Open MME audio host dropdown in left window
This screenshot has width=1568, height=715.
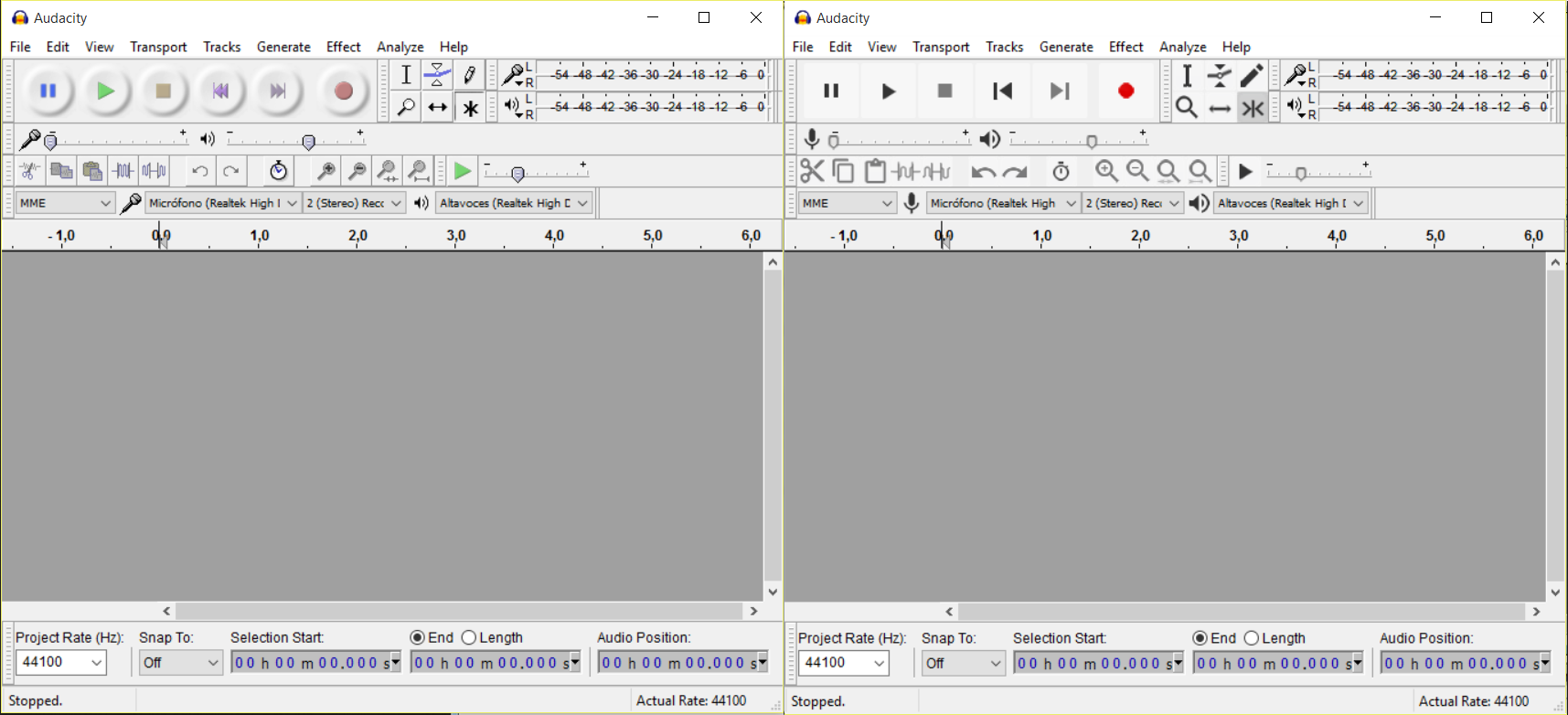pos(65,203)
